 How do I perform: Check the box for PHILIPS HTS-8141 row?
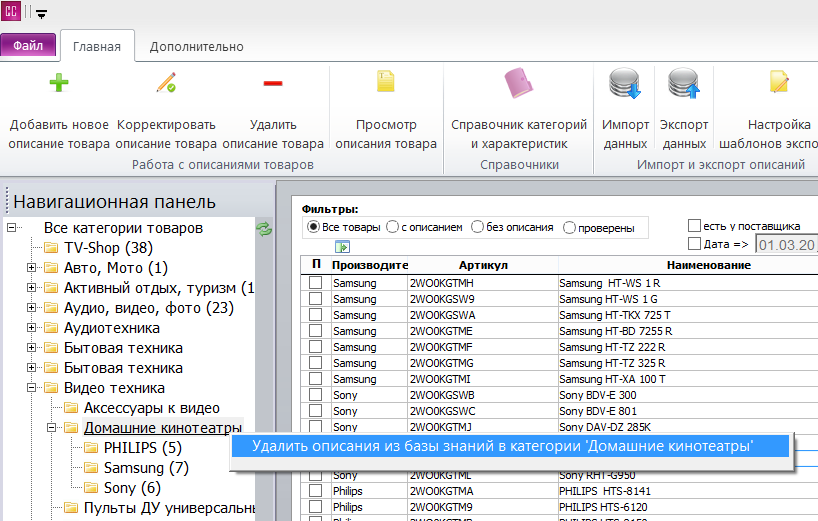[316, 490]
